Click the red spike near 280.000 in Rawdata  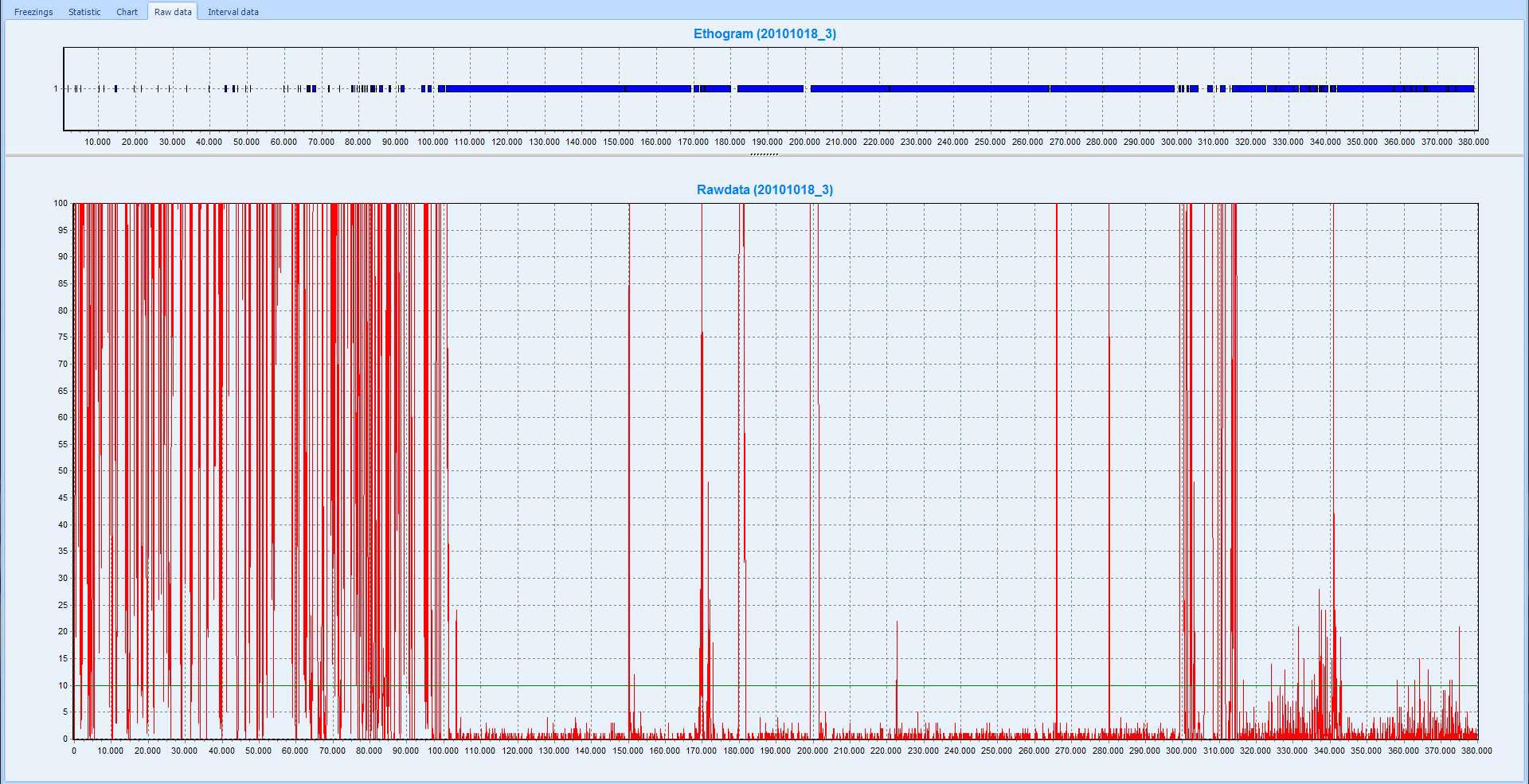point(1109,470)
